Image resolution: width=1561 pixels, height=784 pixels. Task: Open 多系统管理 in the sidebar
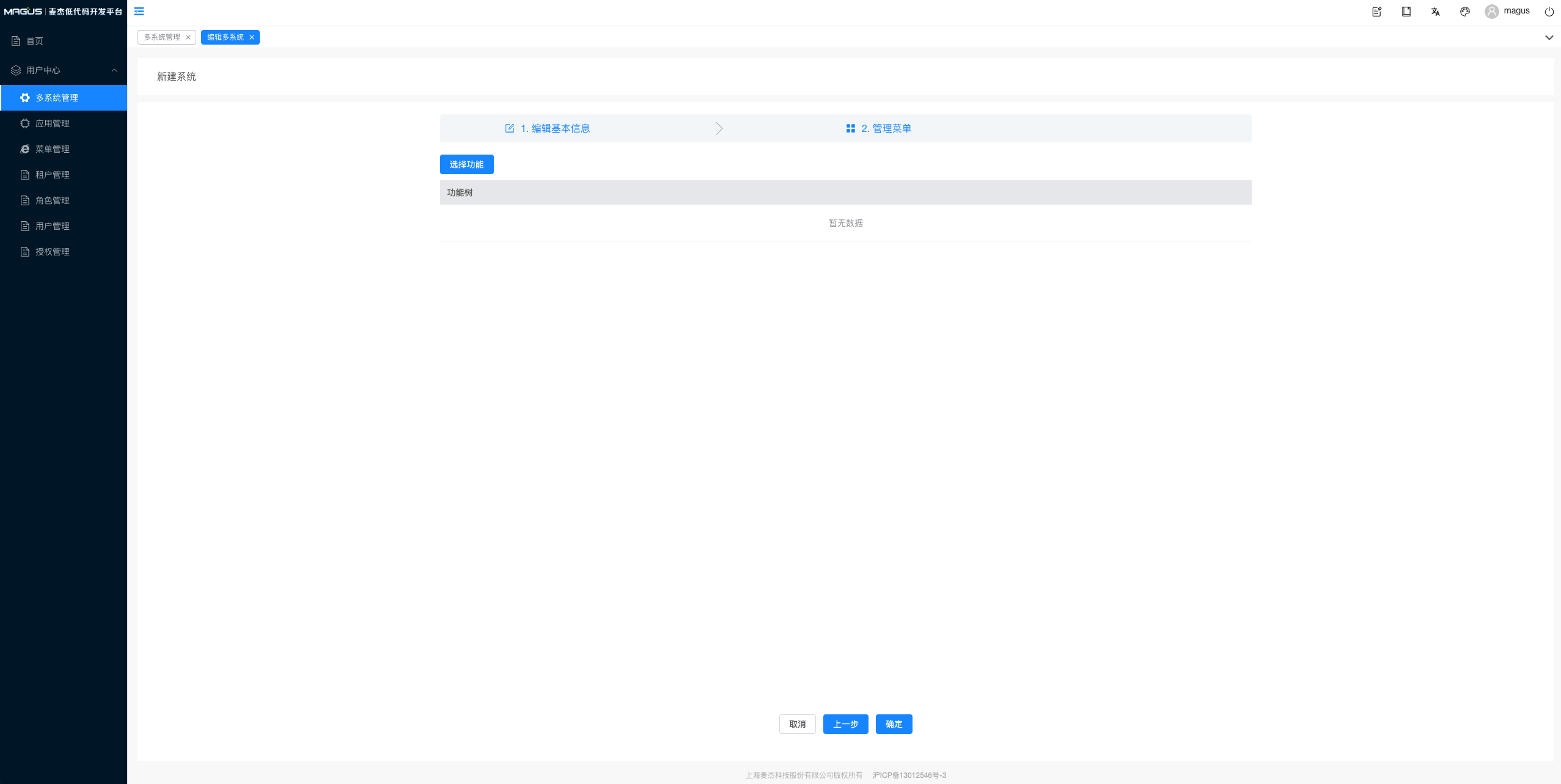coord(64,98)
